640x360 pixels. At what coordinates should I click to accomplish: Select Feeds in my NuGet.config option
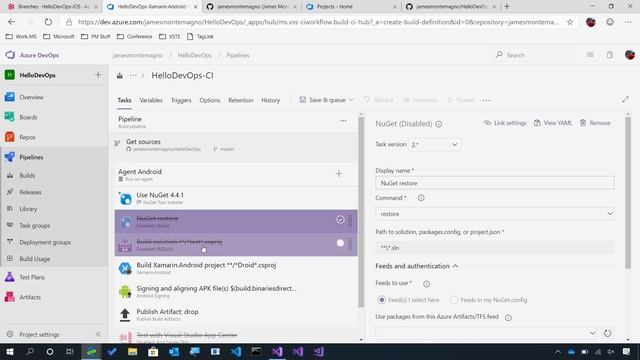453,300
